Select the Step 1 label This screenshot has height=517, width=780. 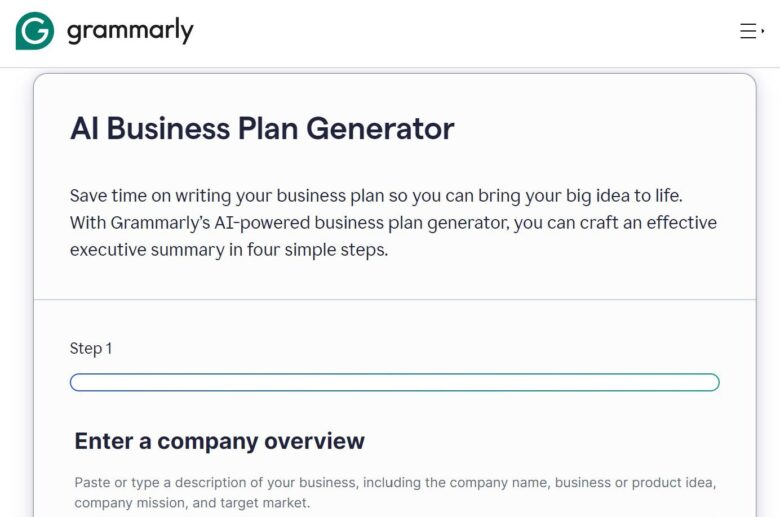pos(91,348)
